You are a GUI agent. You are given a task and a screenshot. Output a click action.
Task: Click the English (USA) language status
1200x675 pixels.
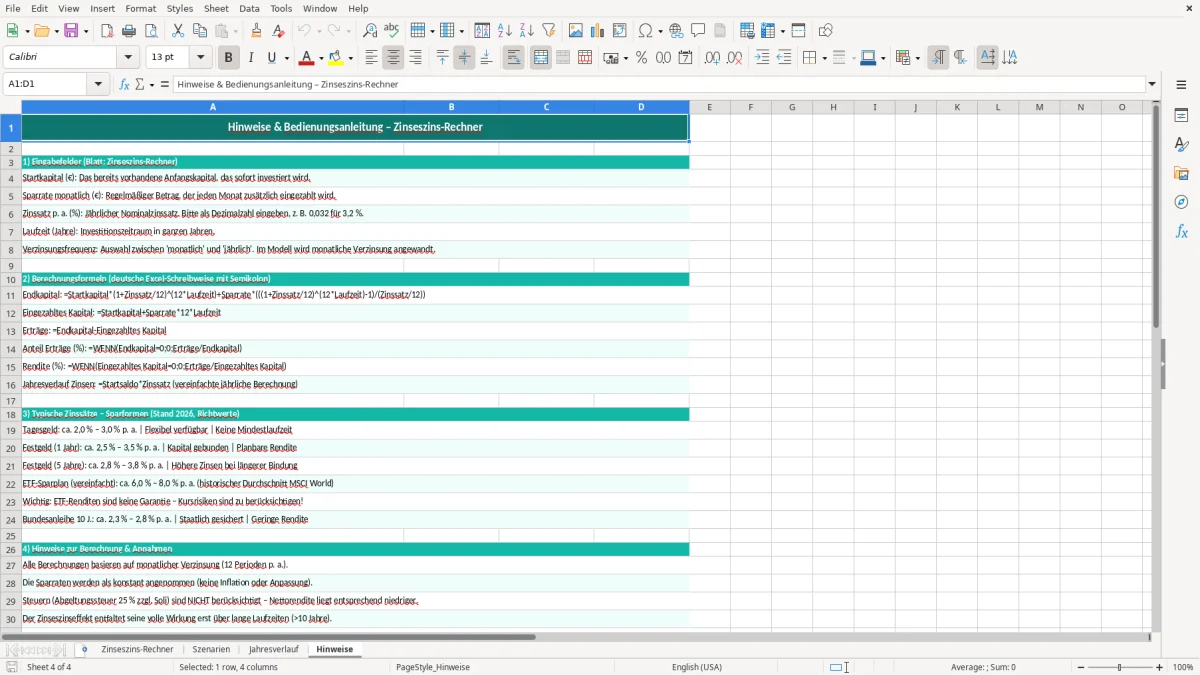(696, 667)
